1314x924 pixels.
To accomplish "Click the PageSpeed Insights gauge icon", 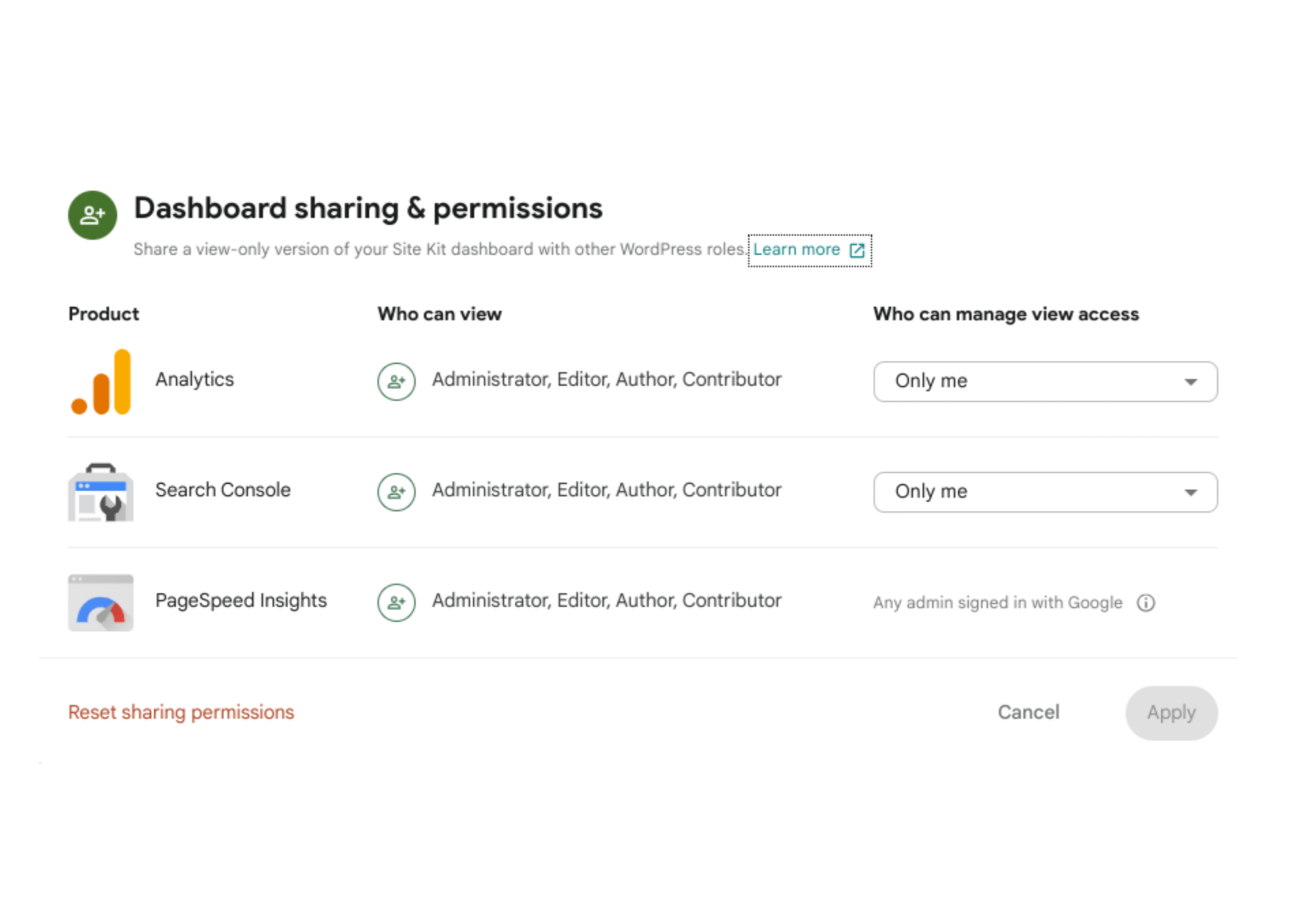I will click(101, 603).
